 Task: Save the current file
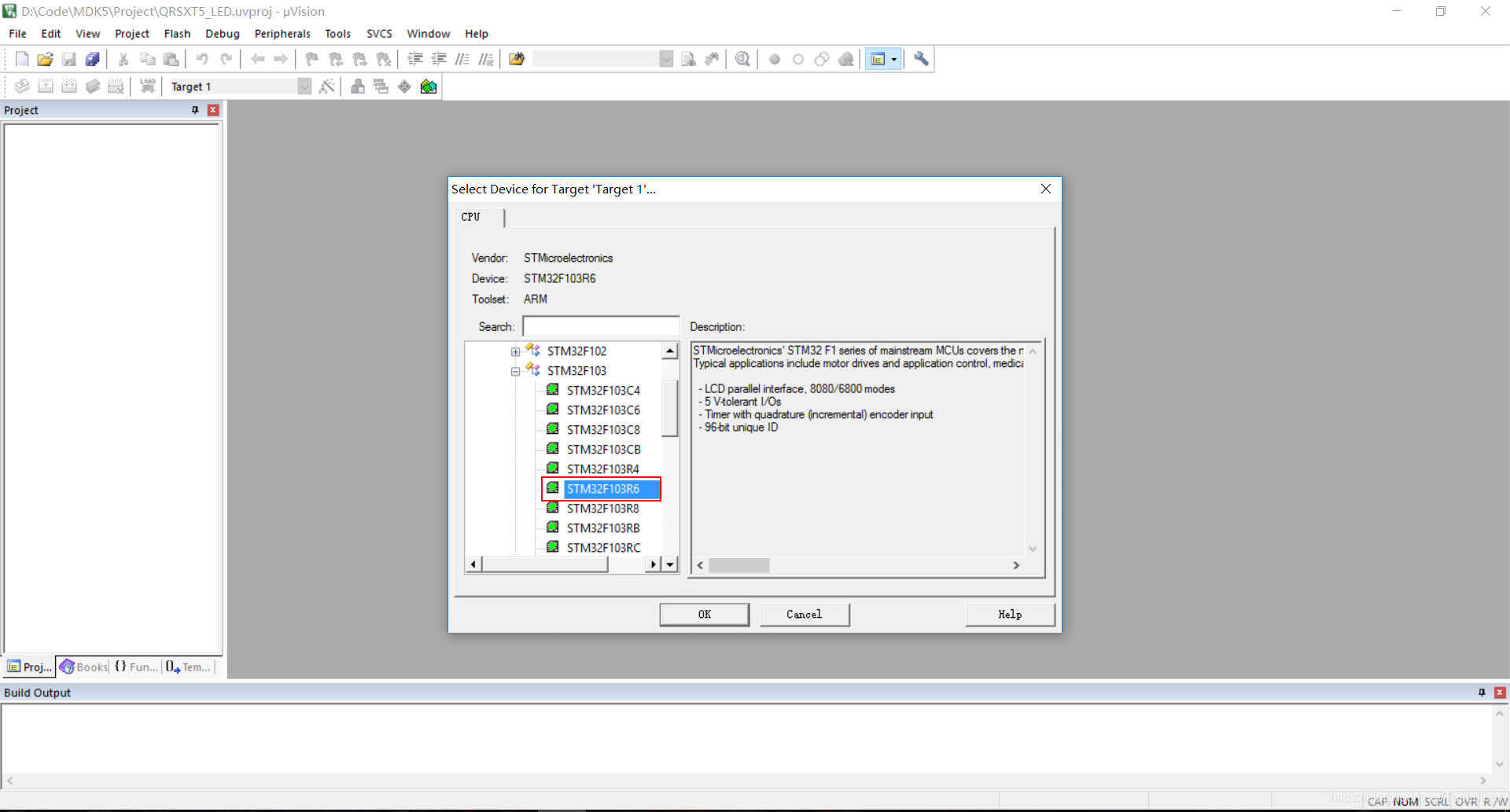[x=69, y=59]
